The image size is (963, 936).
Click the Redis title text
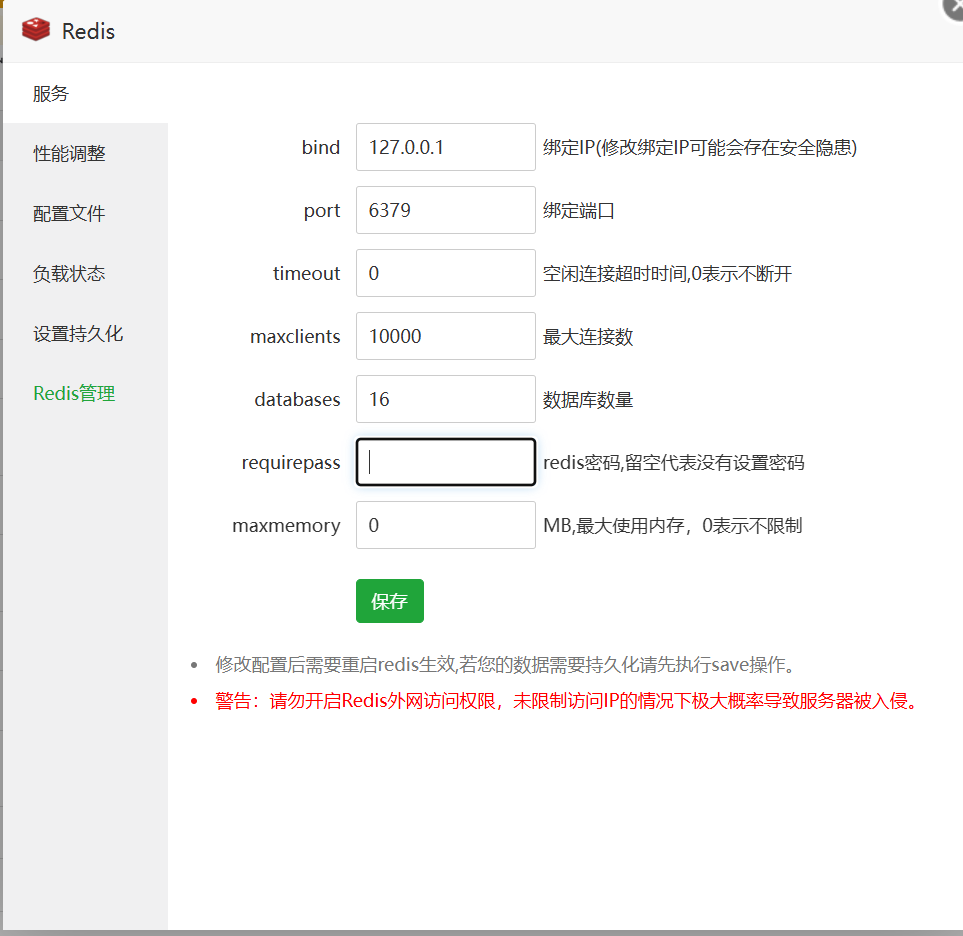[88, 31]
